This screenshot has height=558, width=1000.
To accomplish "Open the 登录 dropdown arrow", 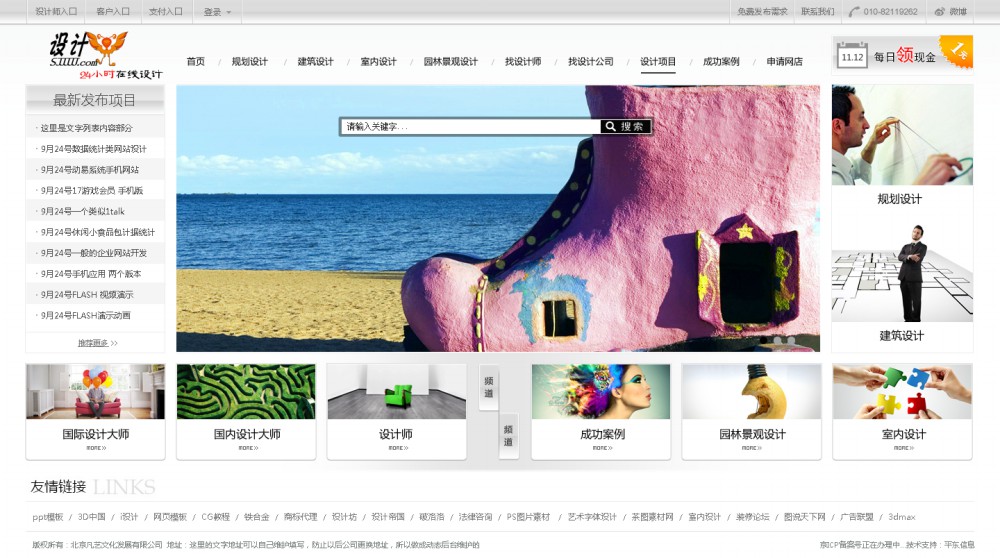I will (228, 12).
